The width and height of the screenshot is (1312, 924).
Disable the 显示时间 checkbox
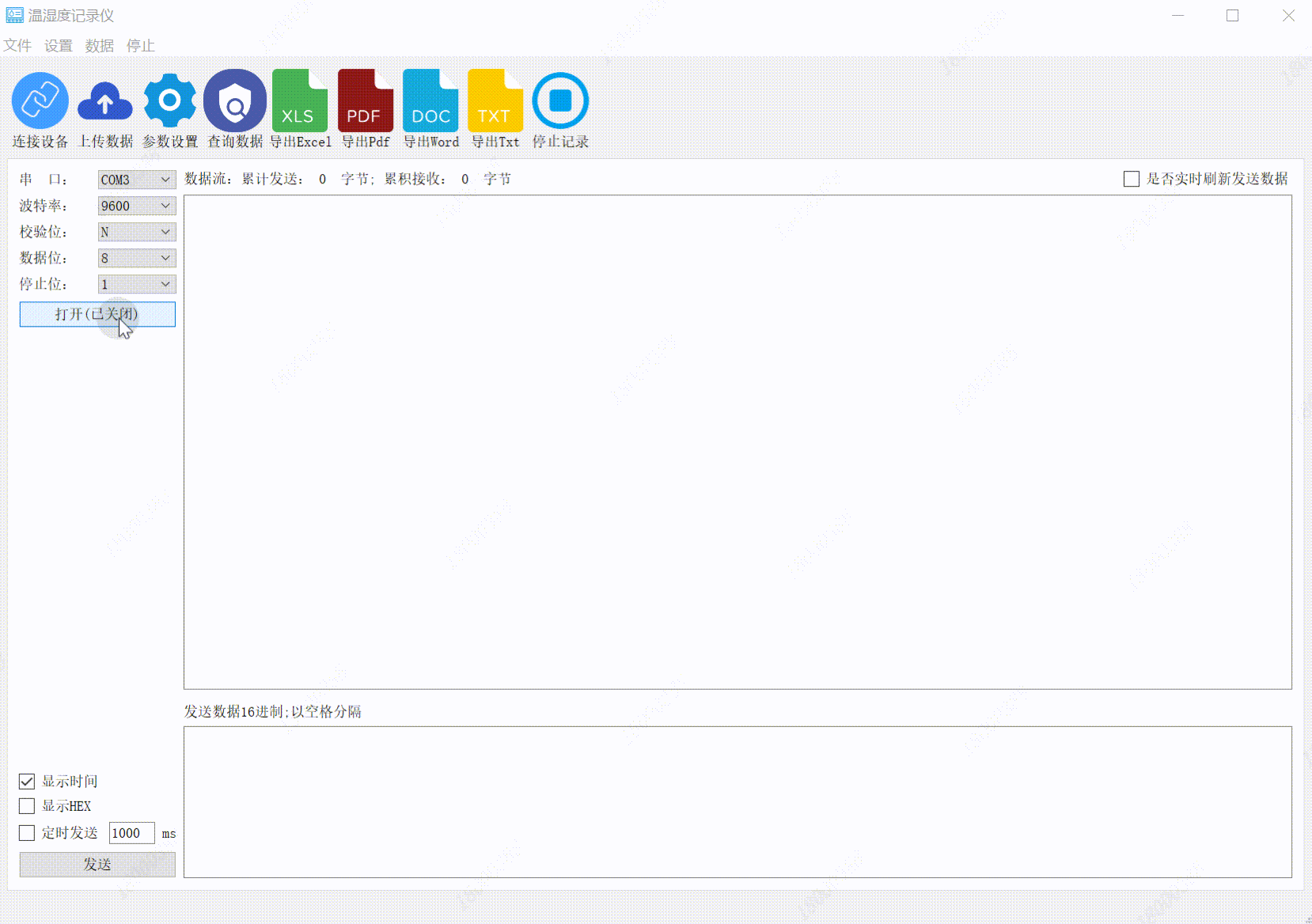click(27, 781)
